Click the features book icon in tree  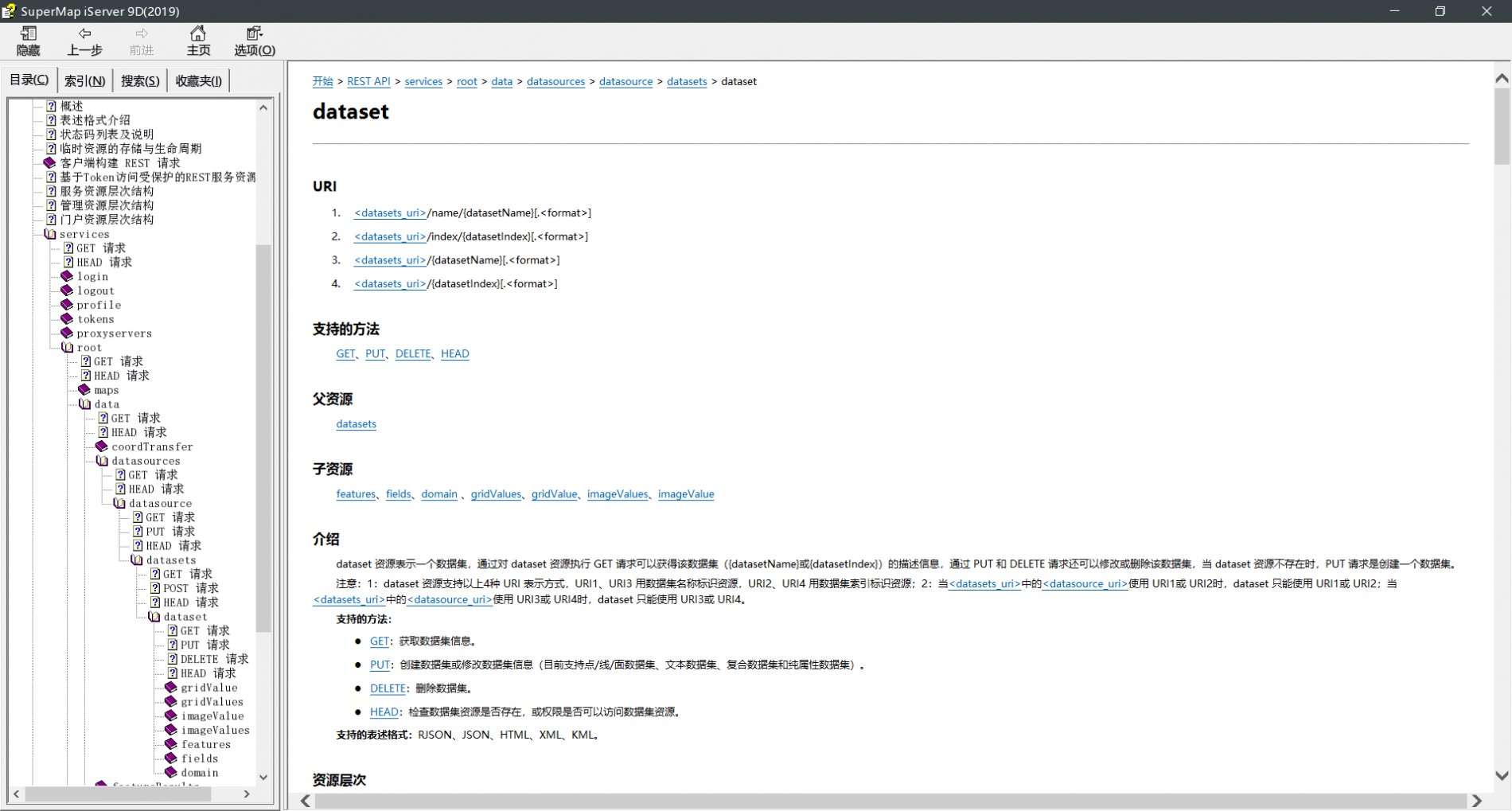(171, 744)
